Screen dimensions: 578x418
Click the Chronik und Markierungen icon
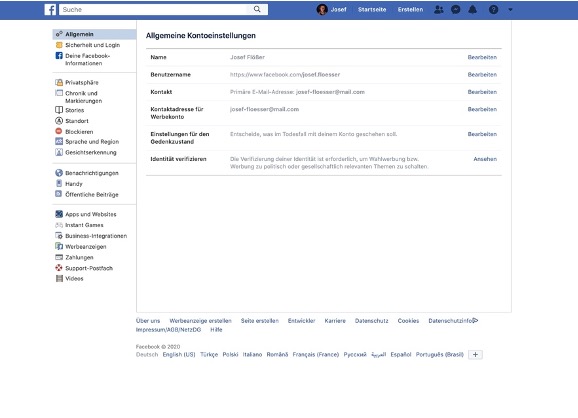[59, 93]
